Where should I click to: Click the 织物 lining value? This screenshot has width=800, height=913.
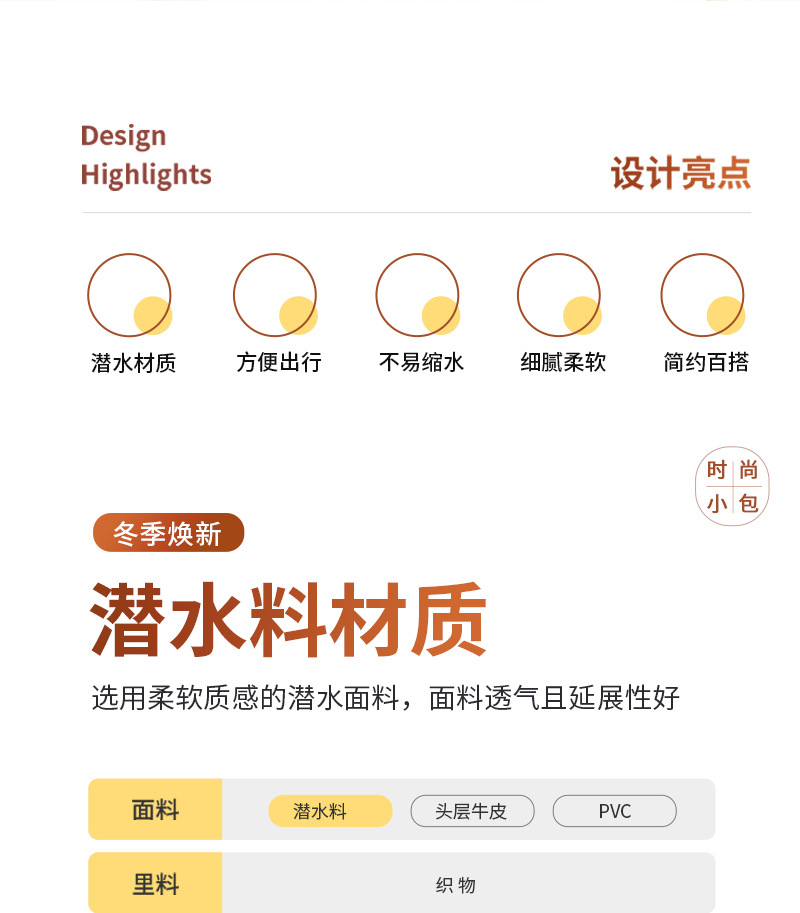point(456,885)
